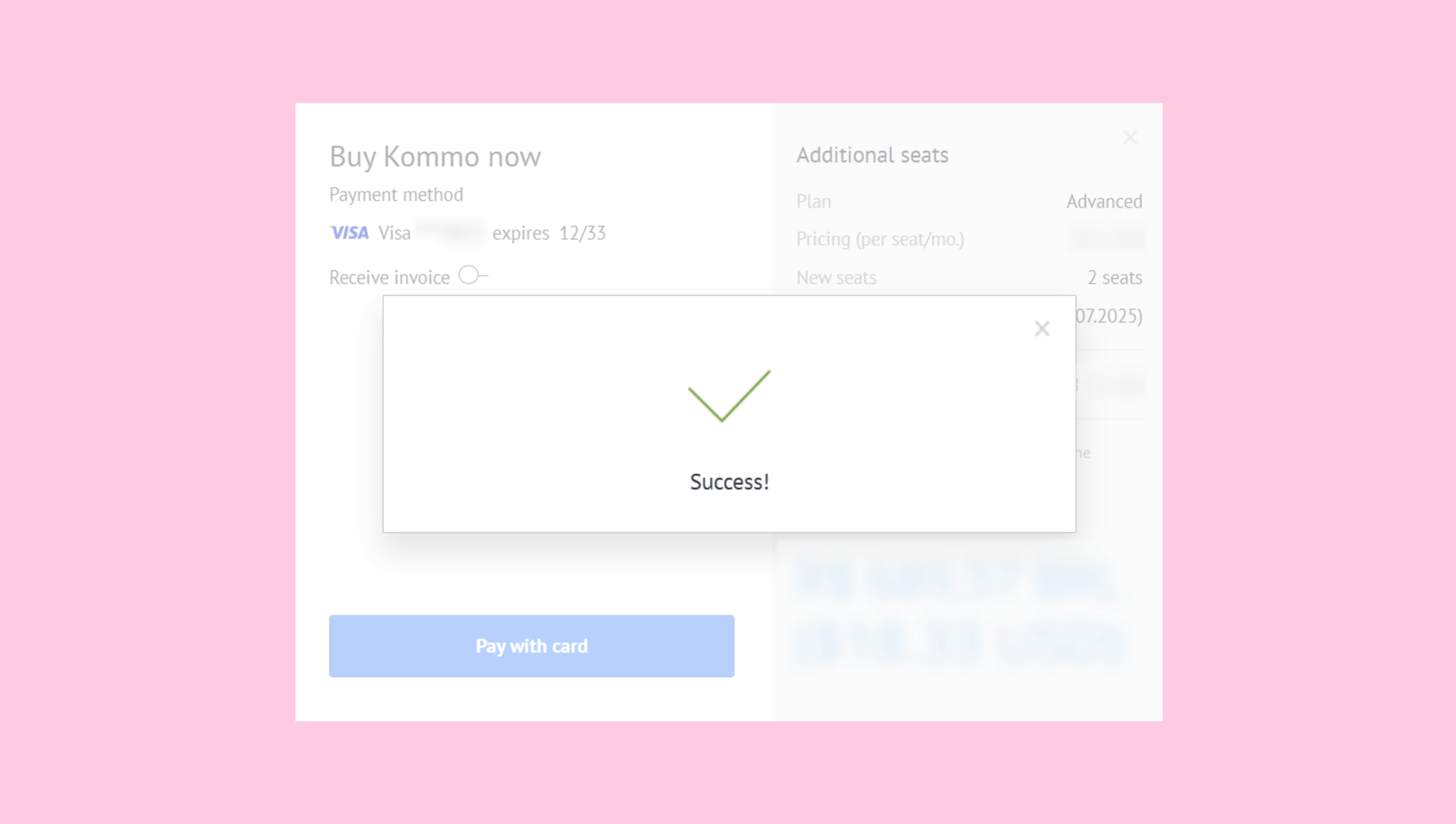Viewport: 1456px width, 824px height.
Task: Click the New seats label
Action: pyautogui.click(x=836, y=278)
